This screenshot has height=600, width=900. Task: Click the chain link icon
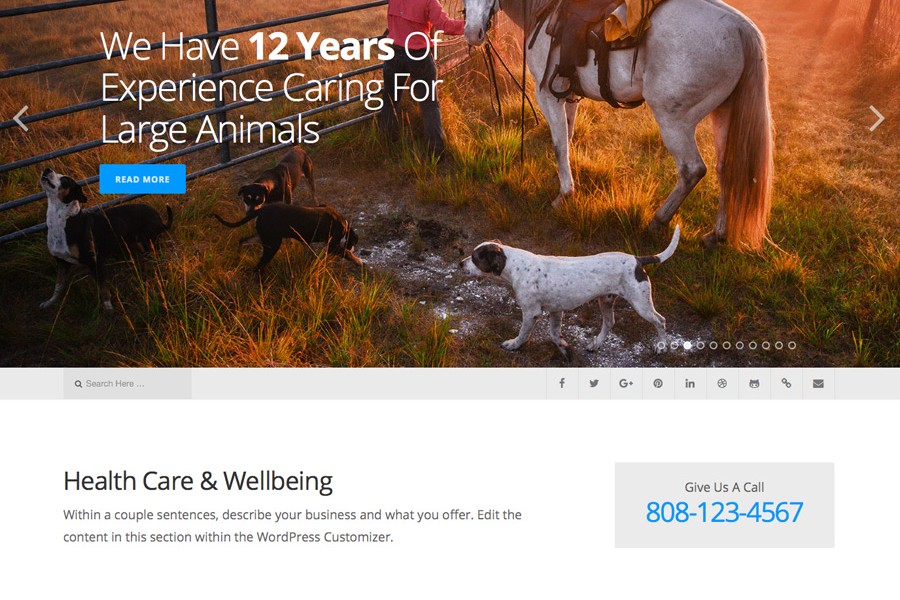[786, 384]
